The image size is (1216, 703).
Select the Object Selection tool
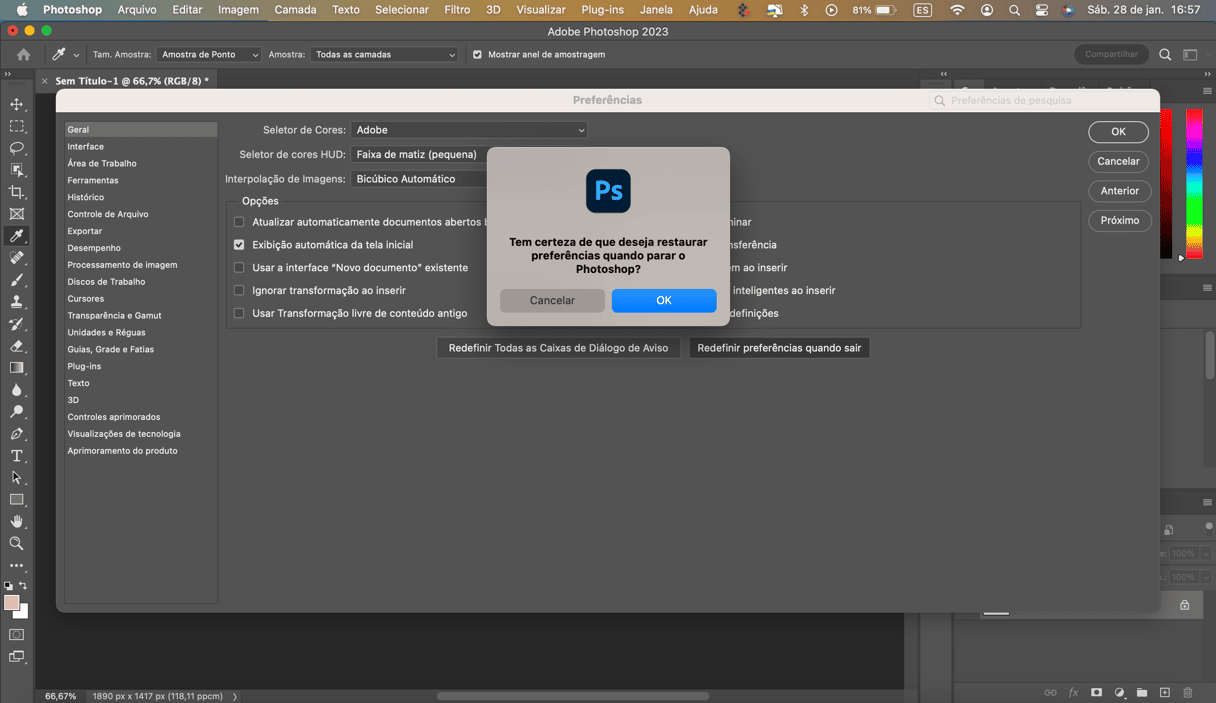click(17, 170)
